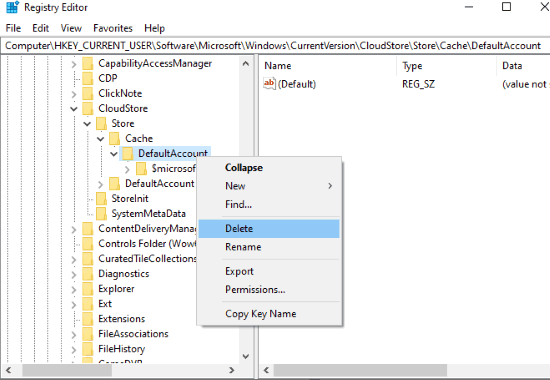
Task: Choose Copy Key Name in context menu
Action: (269, 314)
